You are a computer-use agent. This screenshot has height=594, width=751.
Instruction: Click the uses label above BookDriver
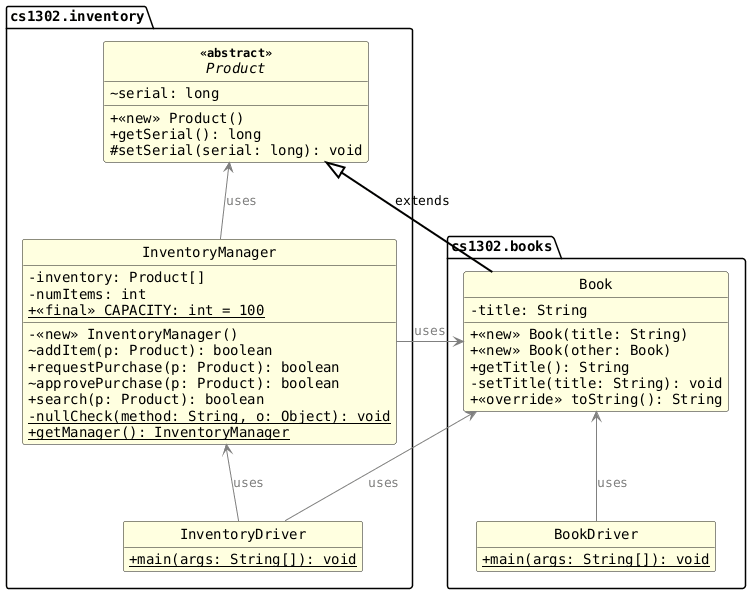pos(611,483)
